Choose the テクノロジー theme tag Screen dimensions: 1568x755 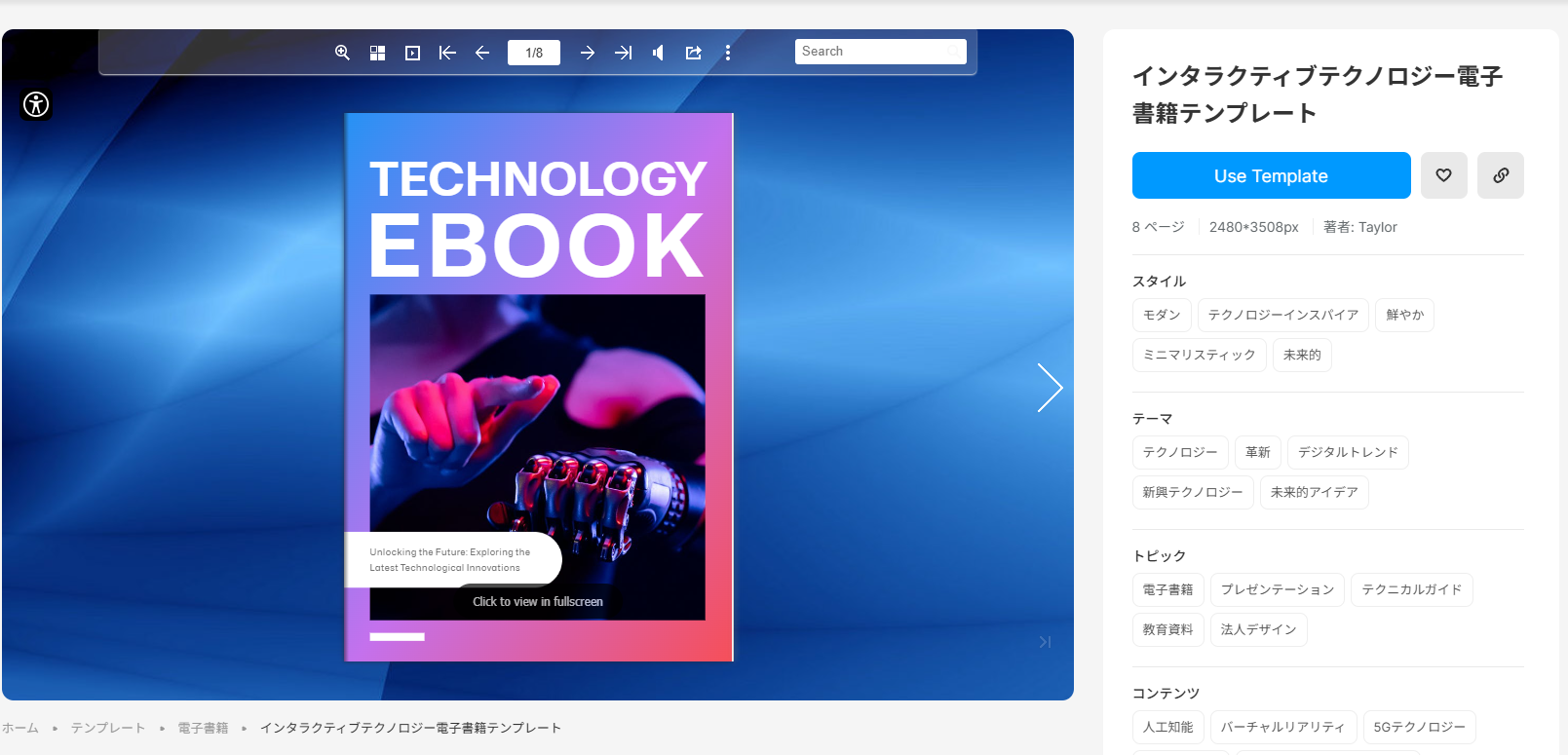pyautogui.click(x=1180, y=452)
